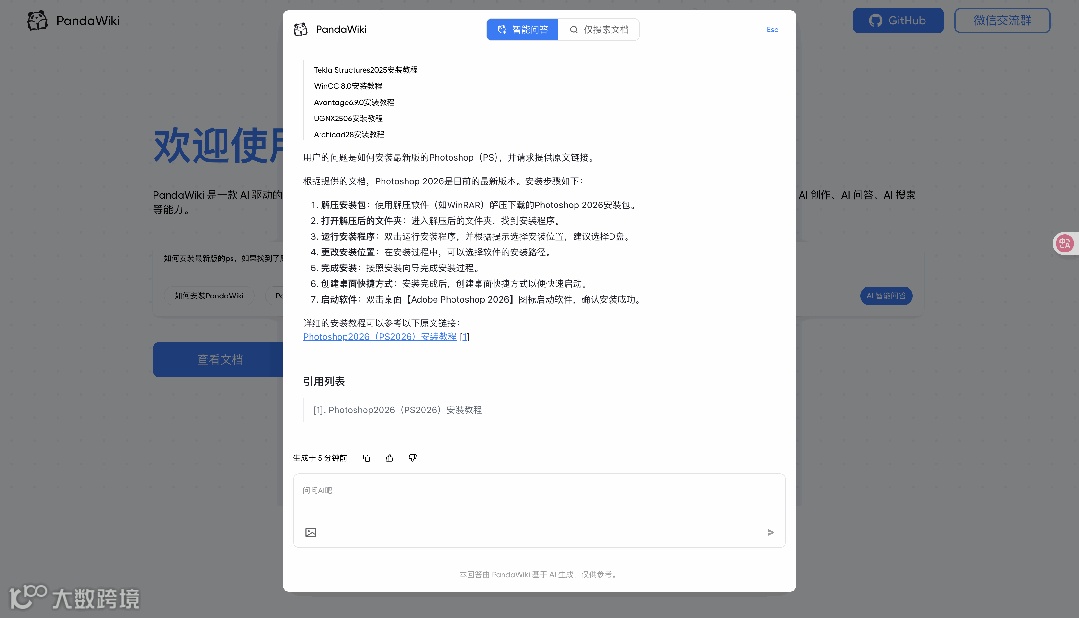This screenshot has width=1079, height=618.
Task: Click the Tekla Structures2025安装教程 list entry
Action: pyautogui.click(x=365, y=70)
